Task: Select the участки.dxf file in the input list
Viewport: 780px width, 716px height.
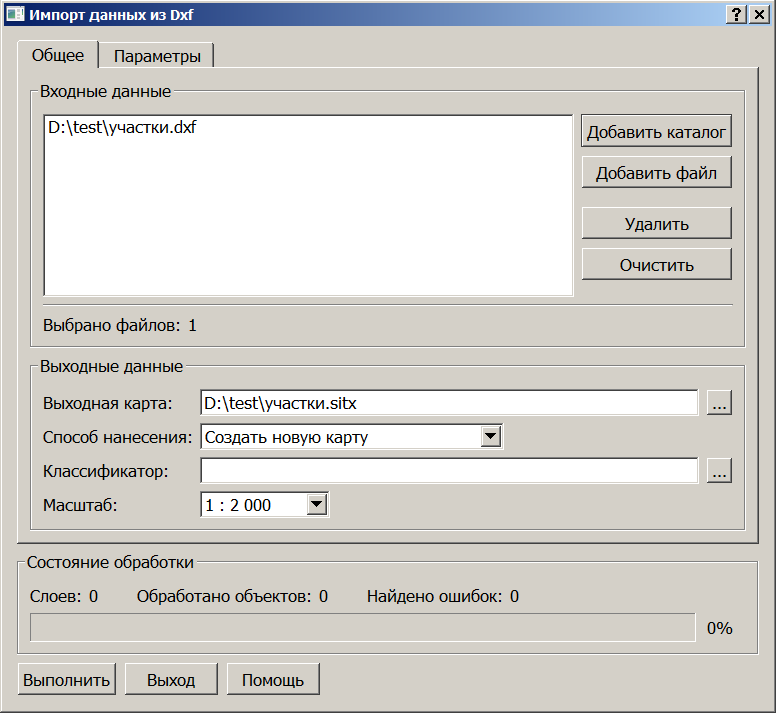Action: coord(121,128)
